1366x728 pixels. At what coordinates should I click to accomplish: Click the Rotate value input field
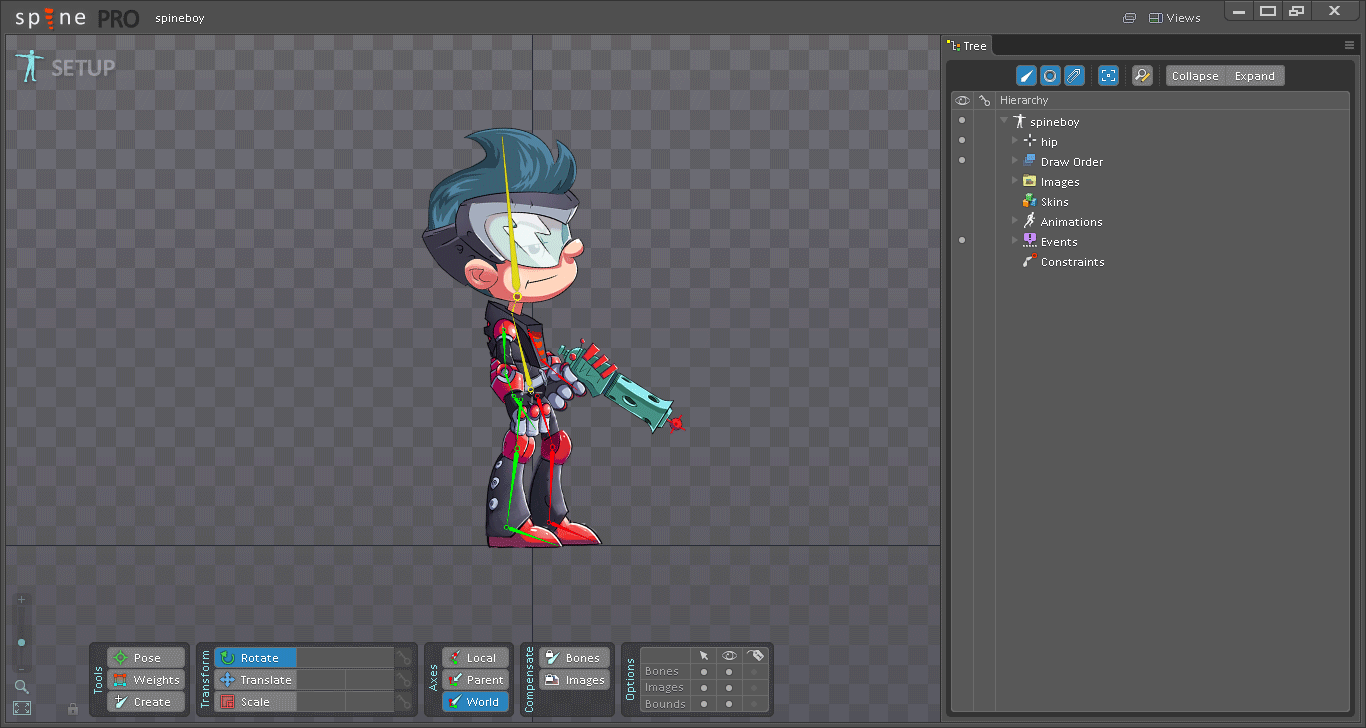[x=344, y=658]
